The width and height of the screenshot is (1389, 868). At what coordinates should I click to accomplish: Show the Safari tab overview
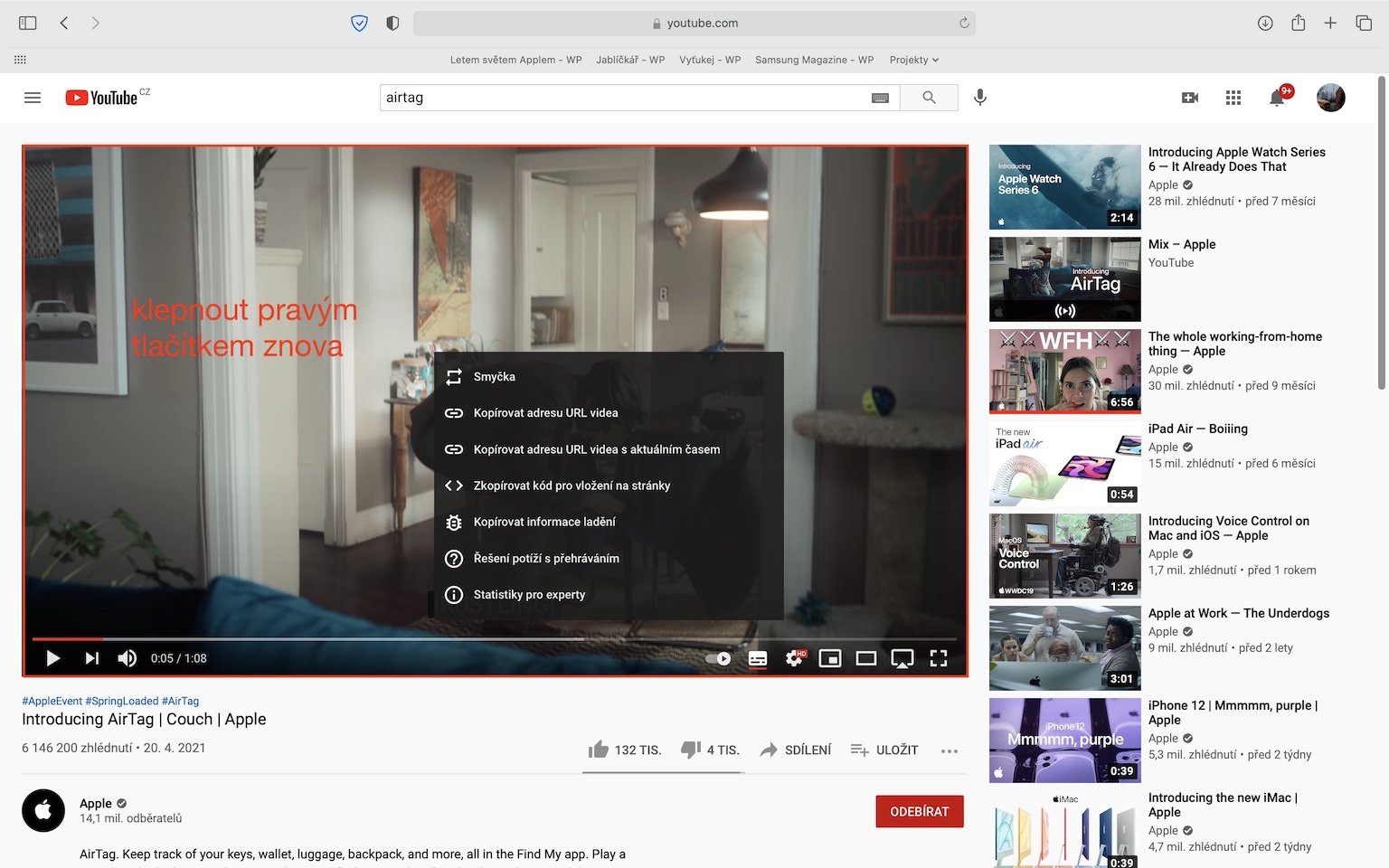pos(1364,24)
